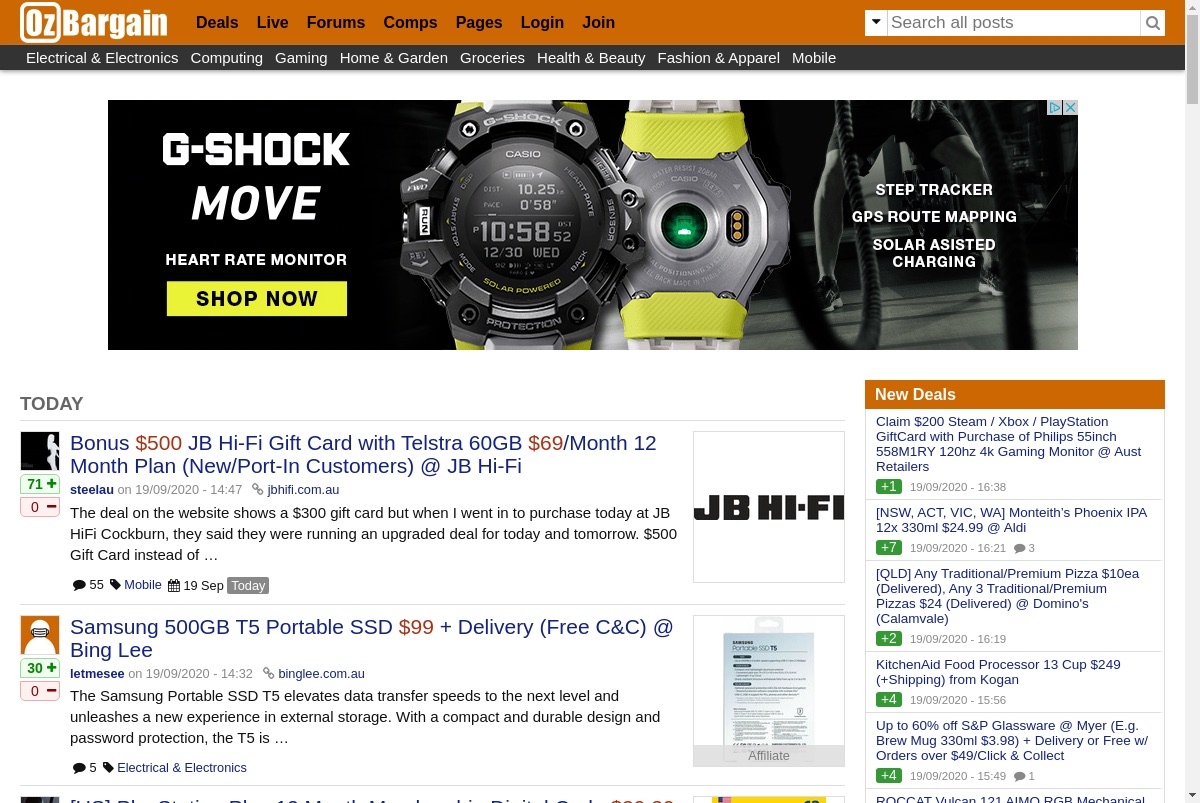The height and width of the screenshot is (803, 1200).
Task: Follow the jbhifi.com.au link
Action: [303, 490]
